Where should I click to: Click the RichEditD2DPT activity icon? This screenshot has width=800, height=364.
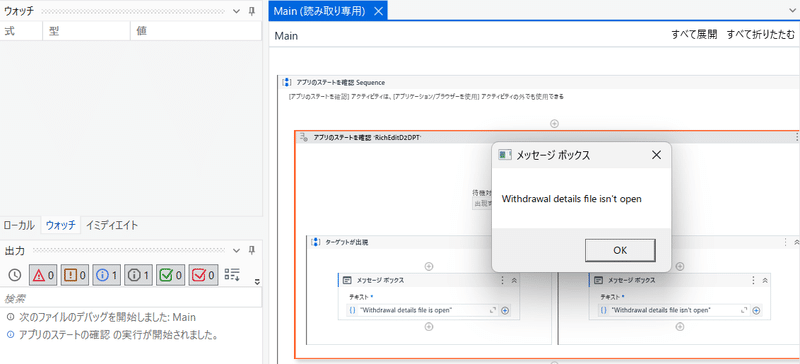[x=304, y=137]
